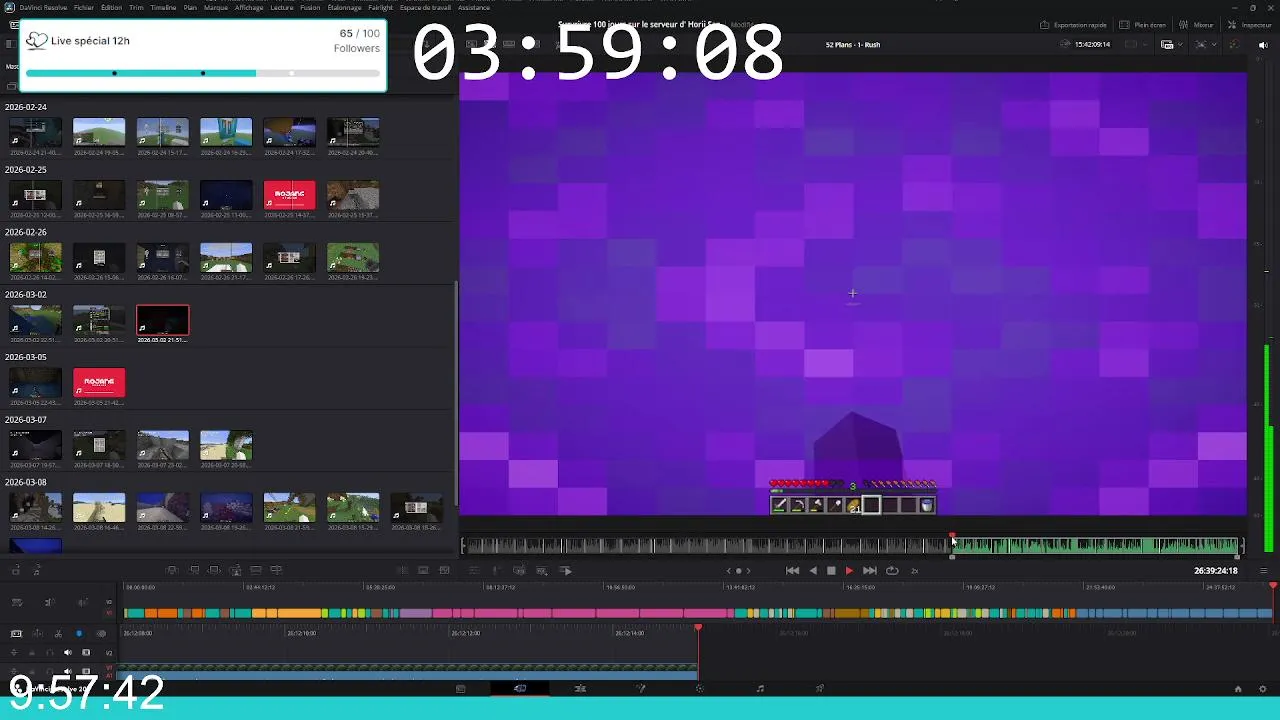Screen dimensions: 1280x720
Task: Select the red Roxane clip in 2026-03-05
Action: click(99, 382)
